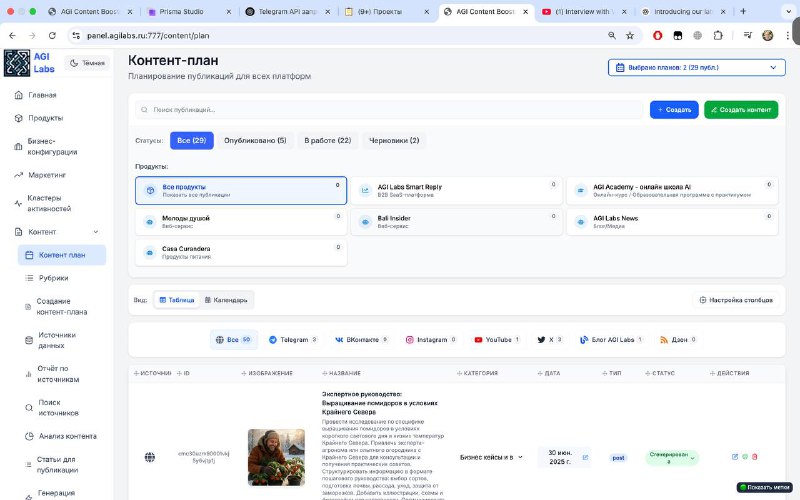Open the Главная sidebar item

click(42, 95)
